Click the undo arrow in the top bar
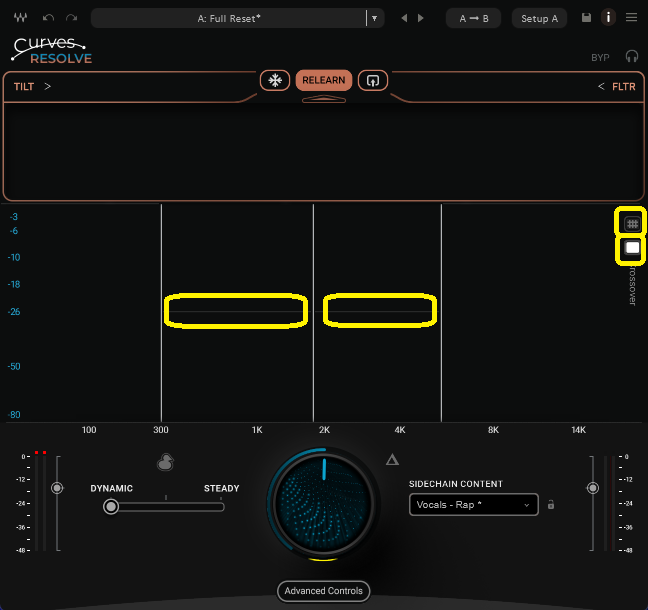 (x=48, y=18)
